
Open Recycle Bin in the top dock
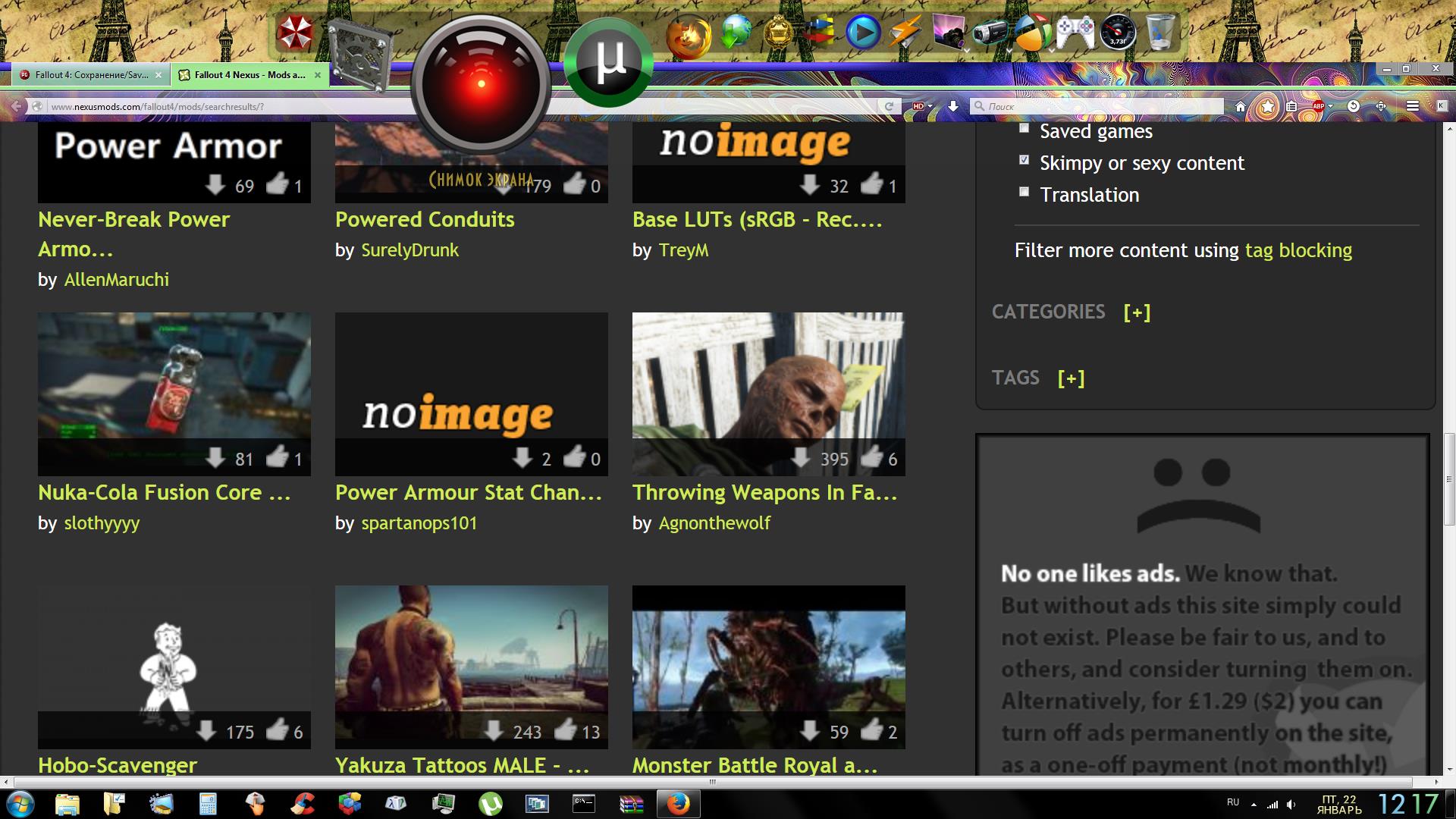point(1160,33)
